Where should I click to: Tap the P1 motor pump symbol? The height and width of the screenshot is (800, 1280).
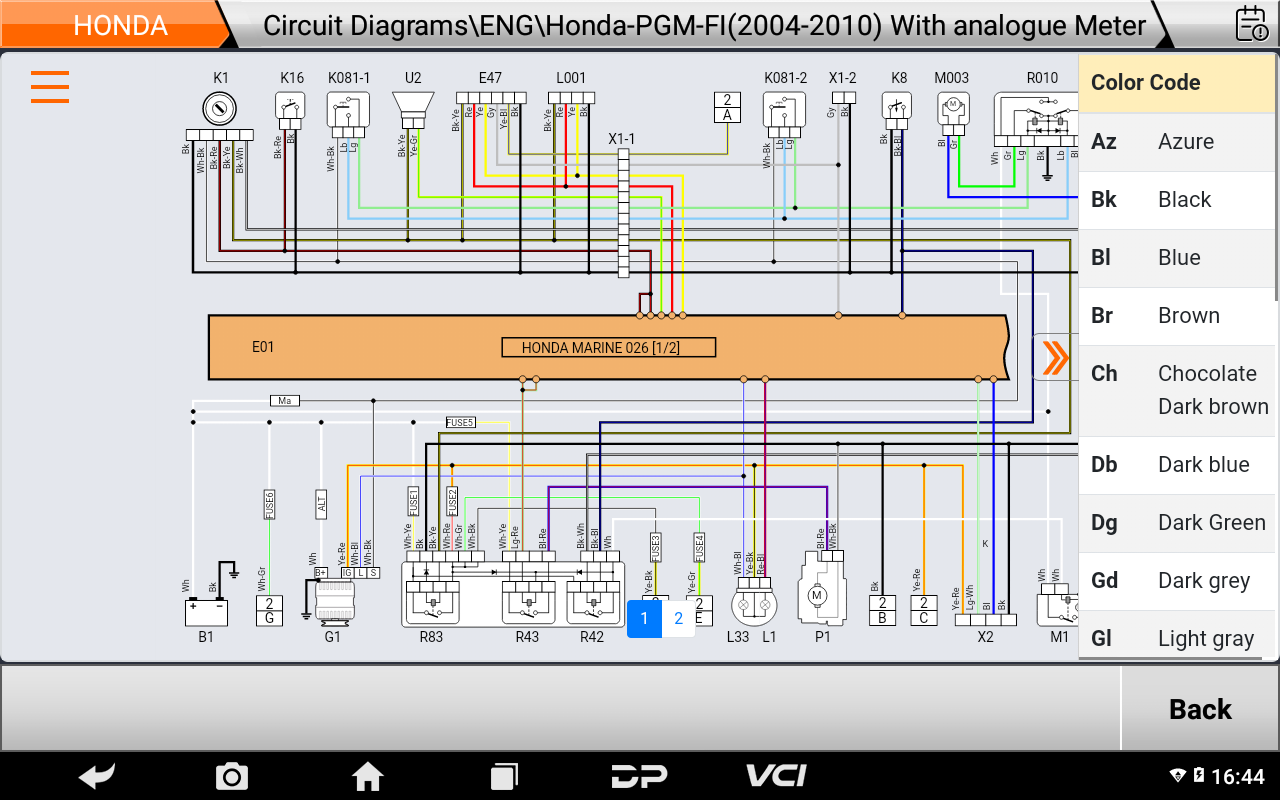coord(817,594)
